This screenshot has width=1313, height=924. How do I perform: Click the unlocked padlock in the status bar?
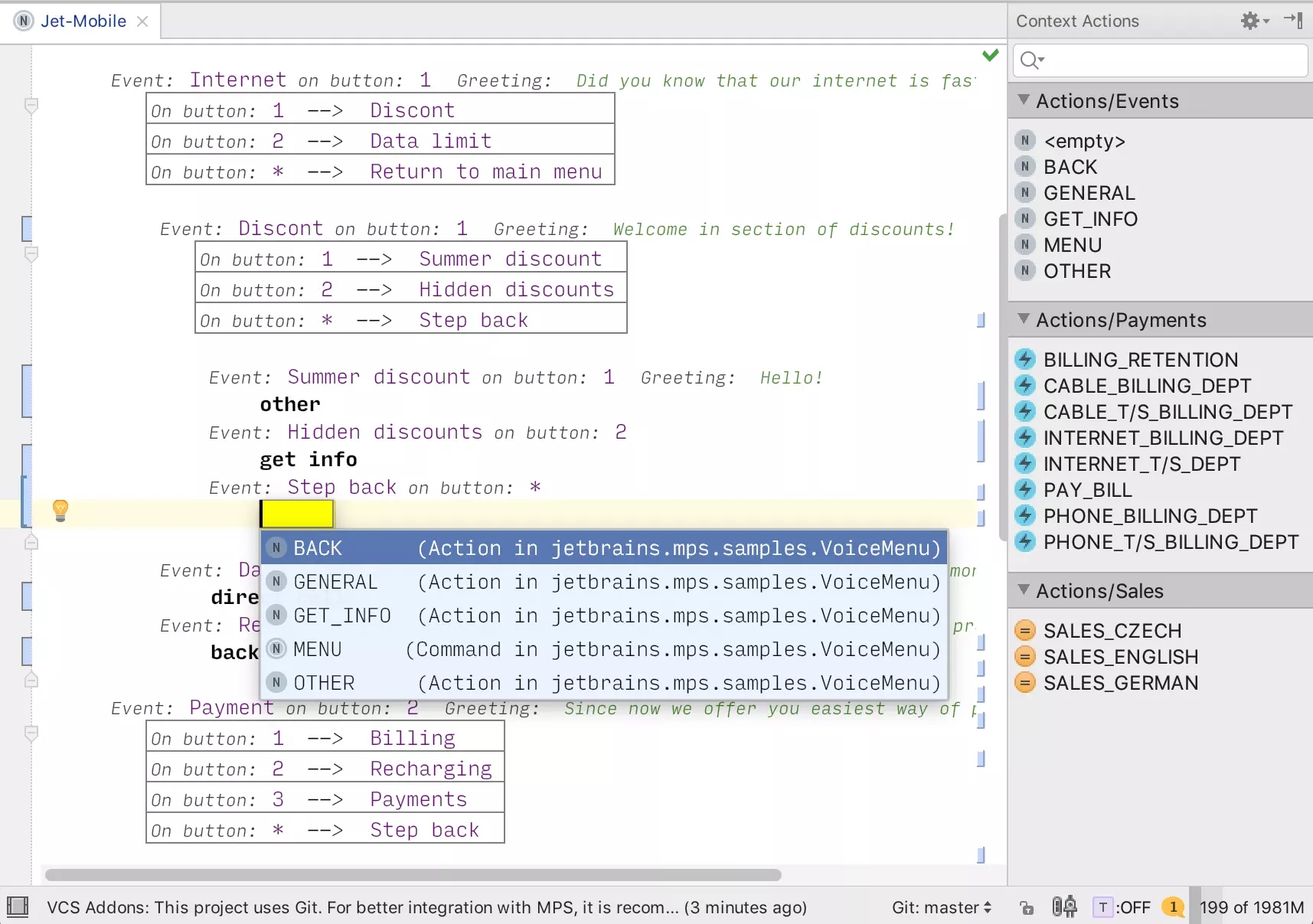pos(1027,907)
